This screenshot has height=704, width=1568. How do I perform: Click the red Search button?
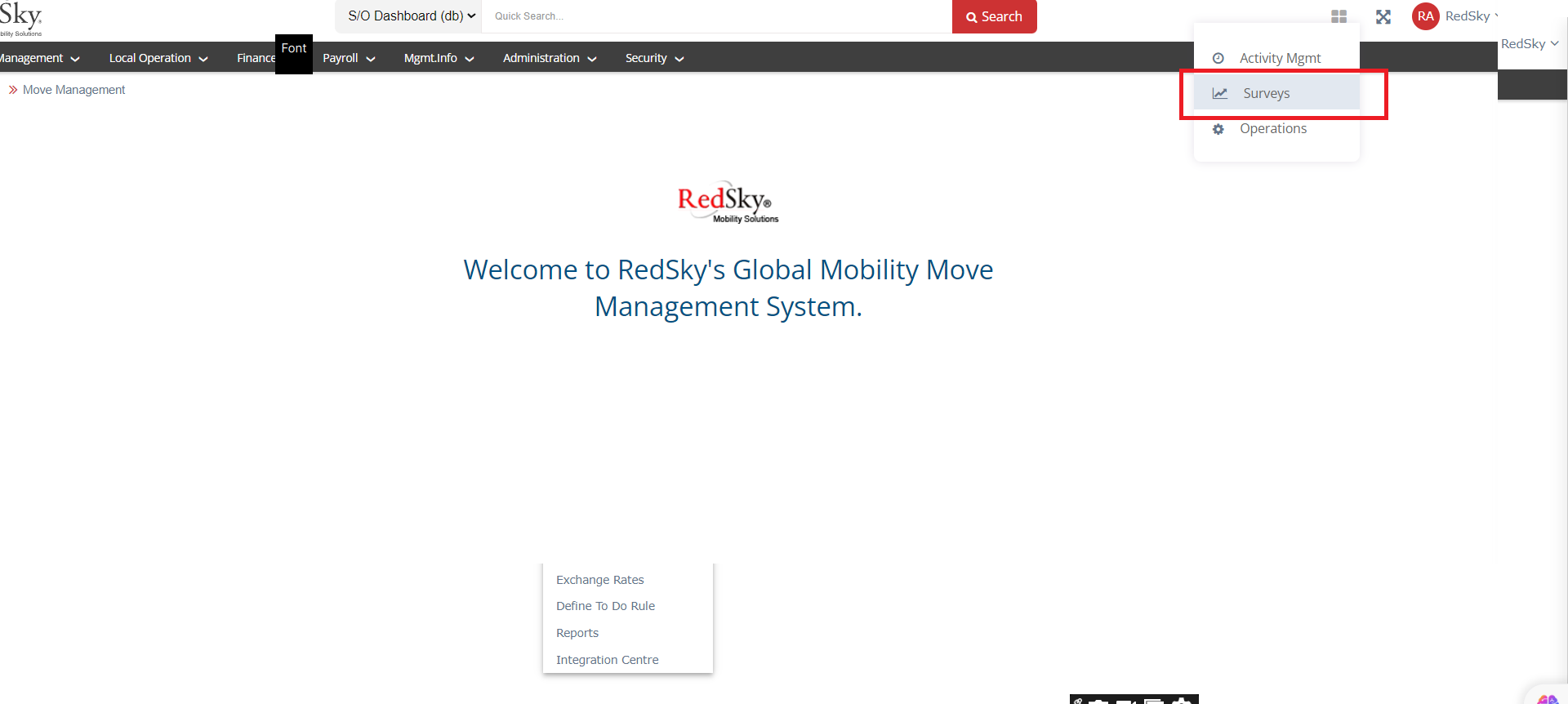(x=994, y=16)
